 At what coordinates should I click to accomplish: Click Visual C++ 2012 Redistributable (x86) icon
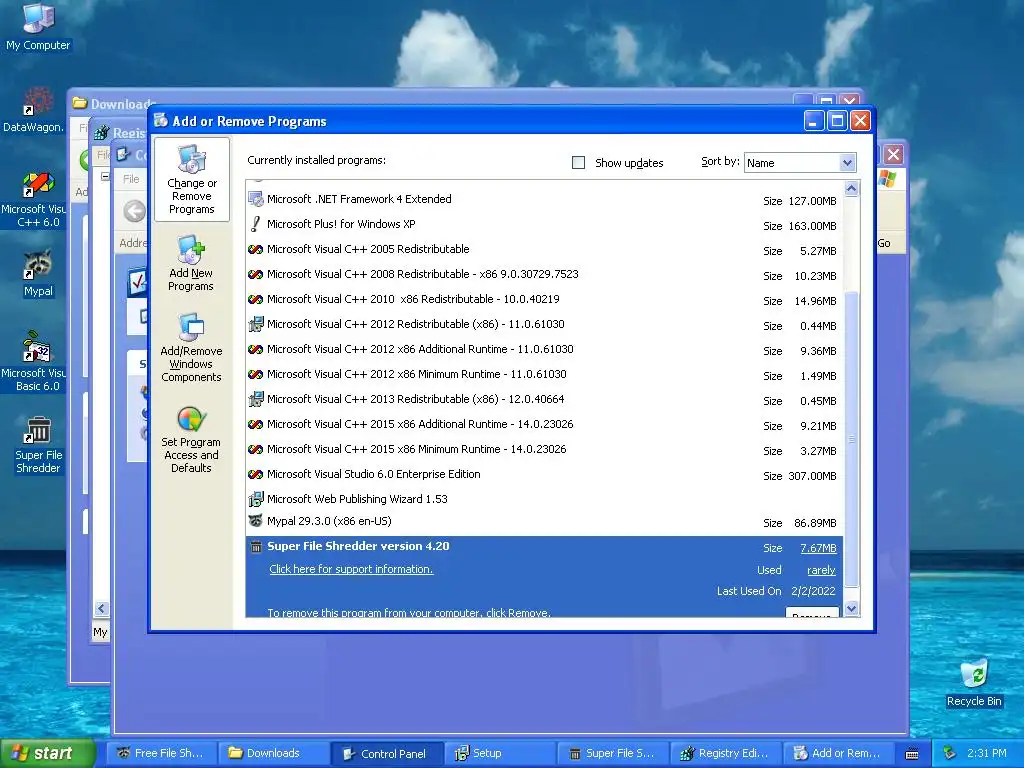(x=256, y=324)
